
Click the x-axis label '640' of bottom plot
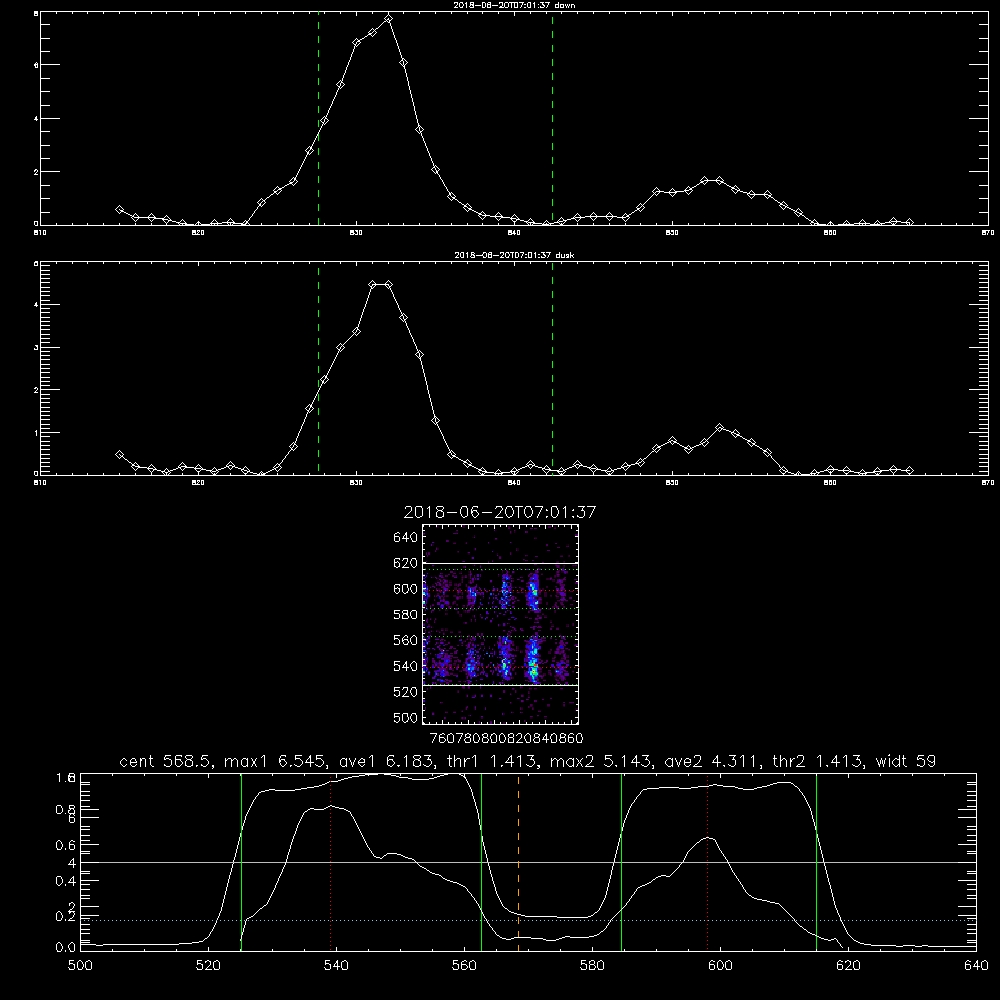point(976,966)
